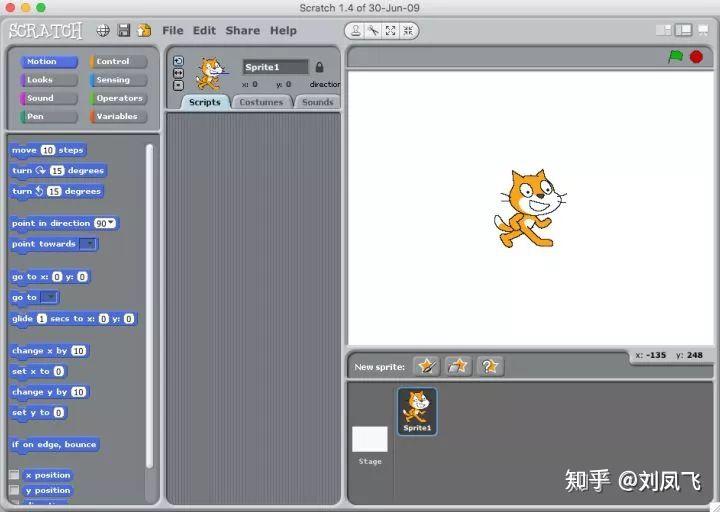Set rotation style to don't rotate
This screenshot has height=512, width=720.
(178, 85)
